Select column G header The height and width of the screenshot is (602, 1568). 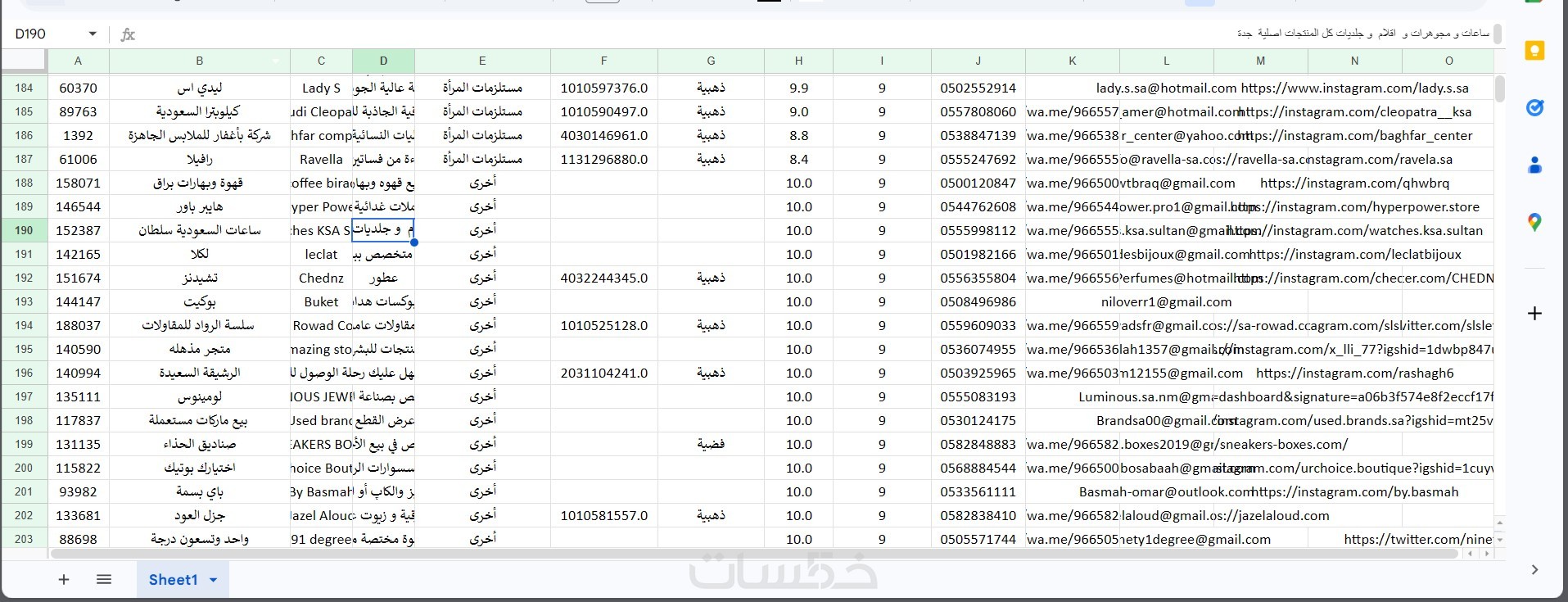711,61
